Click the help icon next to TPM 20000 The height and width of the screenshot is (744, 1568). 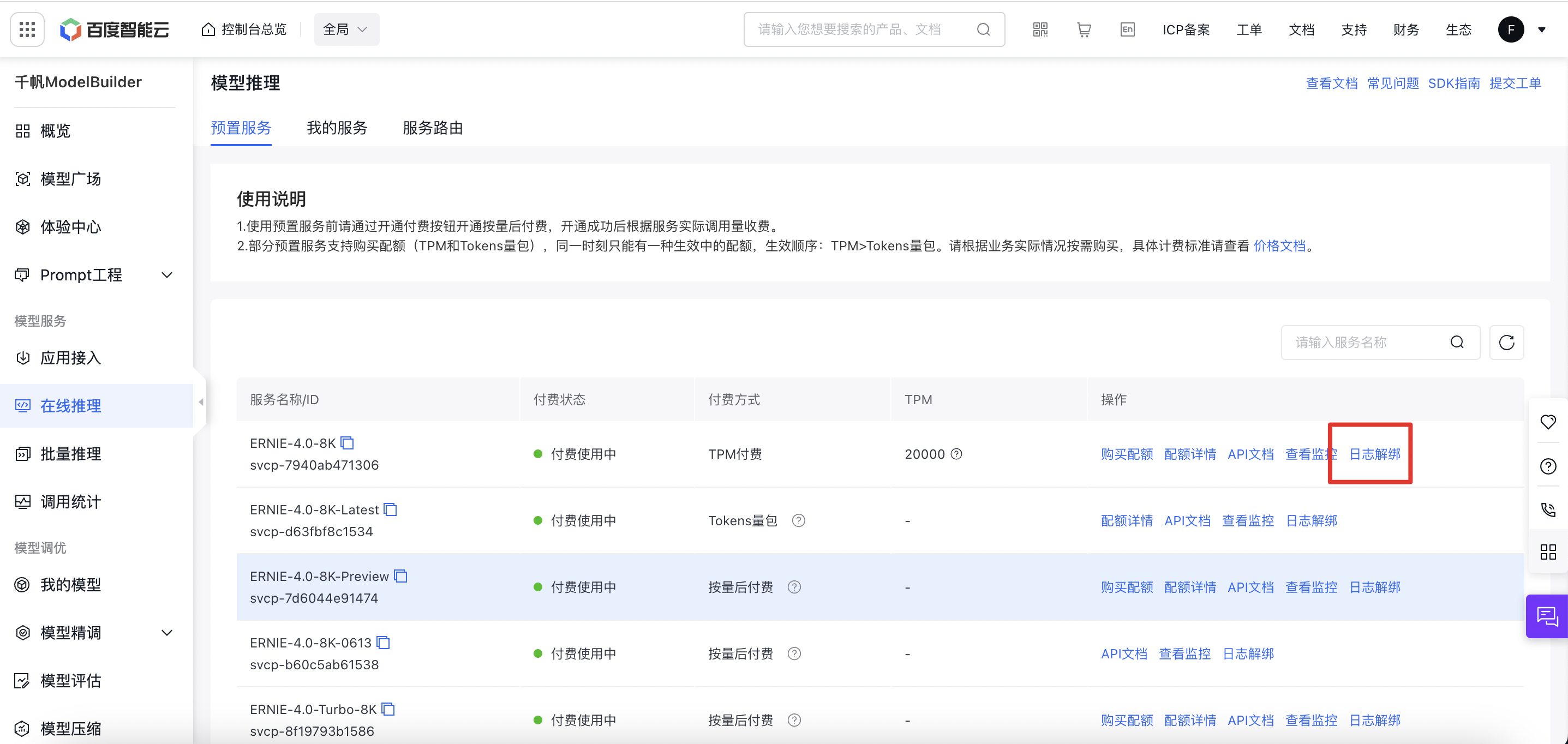(956, 454)
